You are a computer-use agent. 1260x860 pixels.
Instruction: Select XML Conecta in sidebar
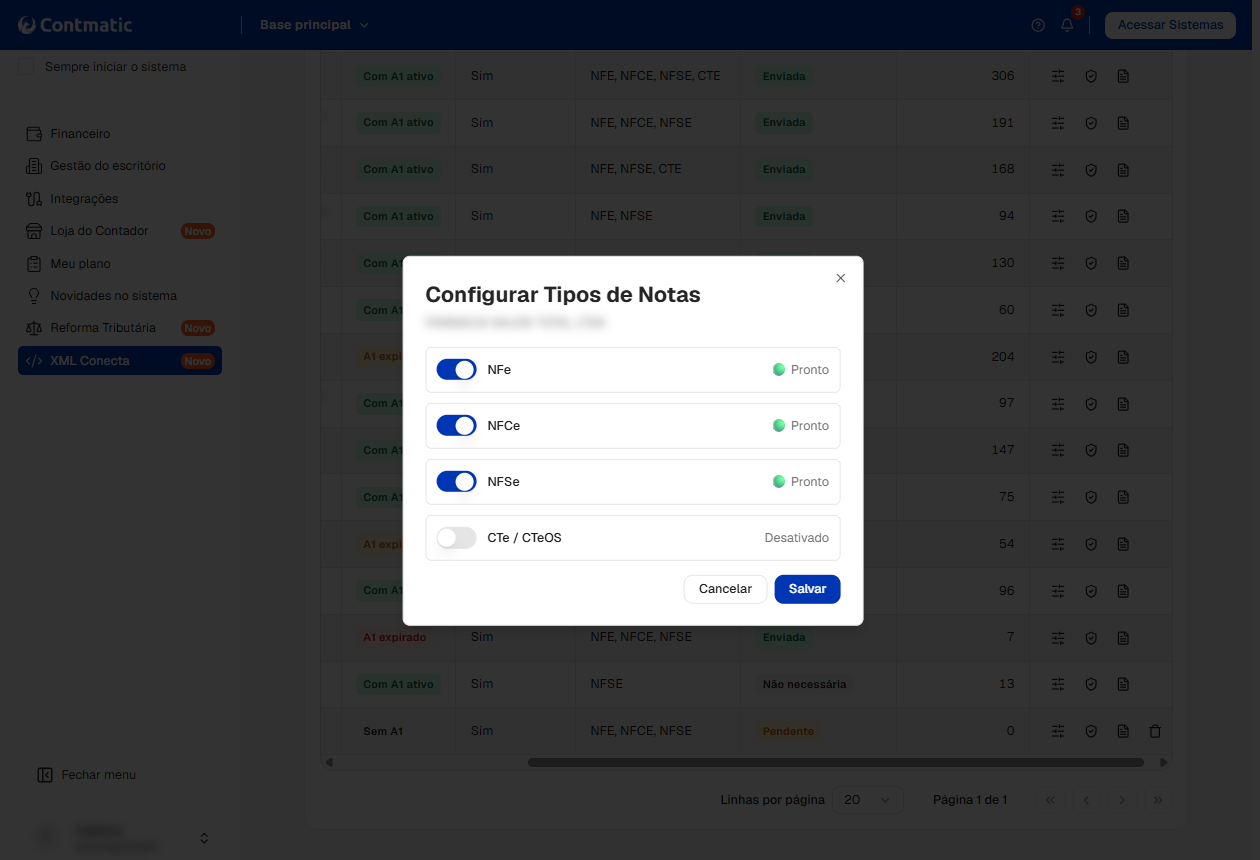tap(120, 361)
